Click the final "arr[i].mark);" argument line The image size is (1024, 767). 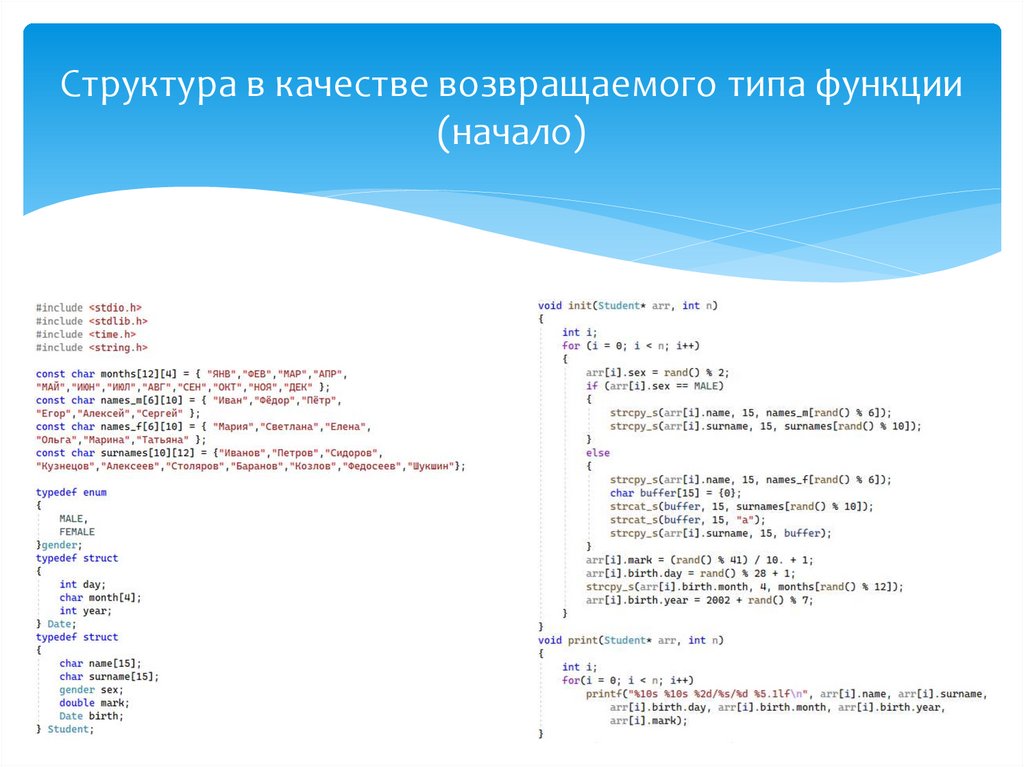(x=648, y=721)
